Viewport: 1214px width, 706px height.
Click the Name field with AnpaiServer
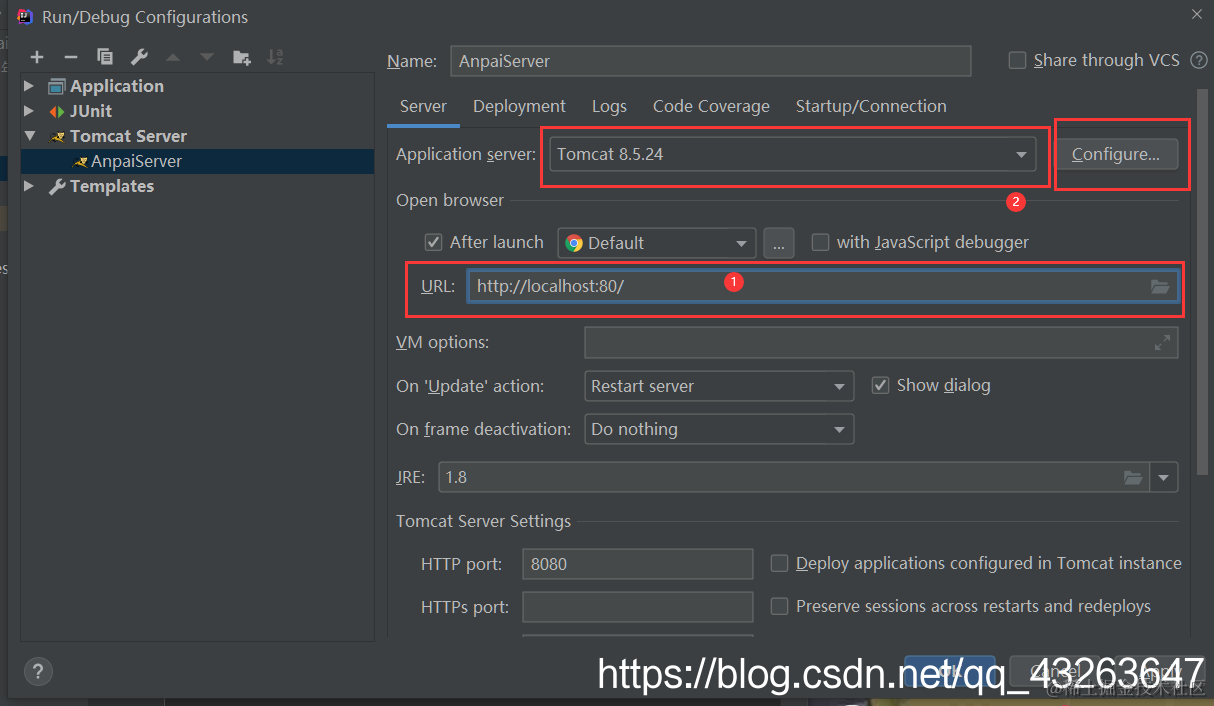pos(711,61)
